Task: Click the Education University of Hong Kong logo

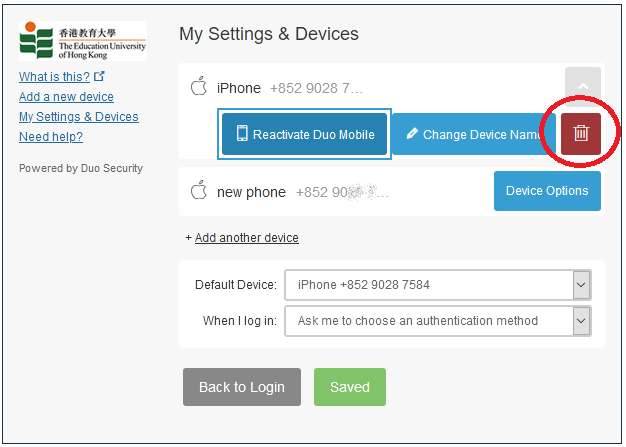Action: click(x=82, y=41)
